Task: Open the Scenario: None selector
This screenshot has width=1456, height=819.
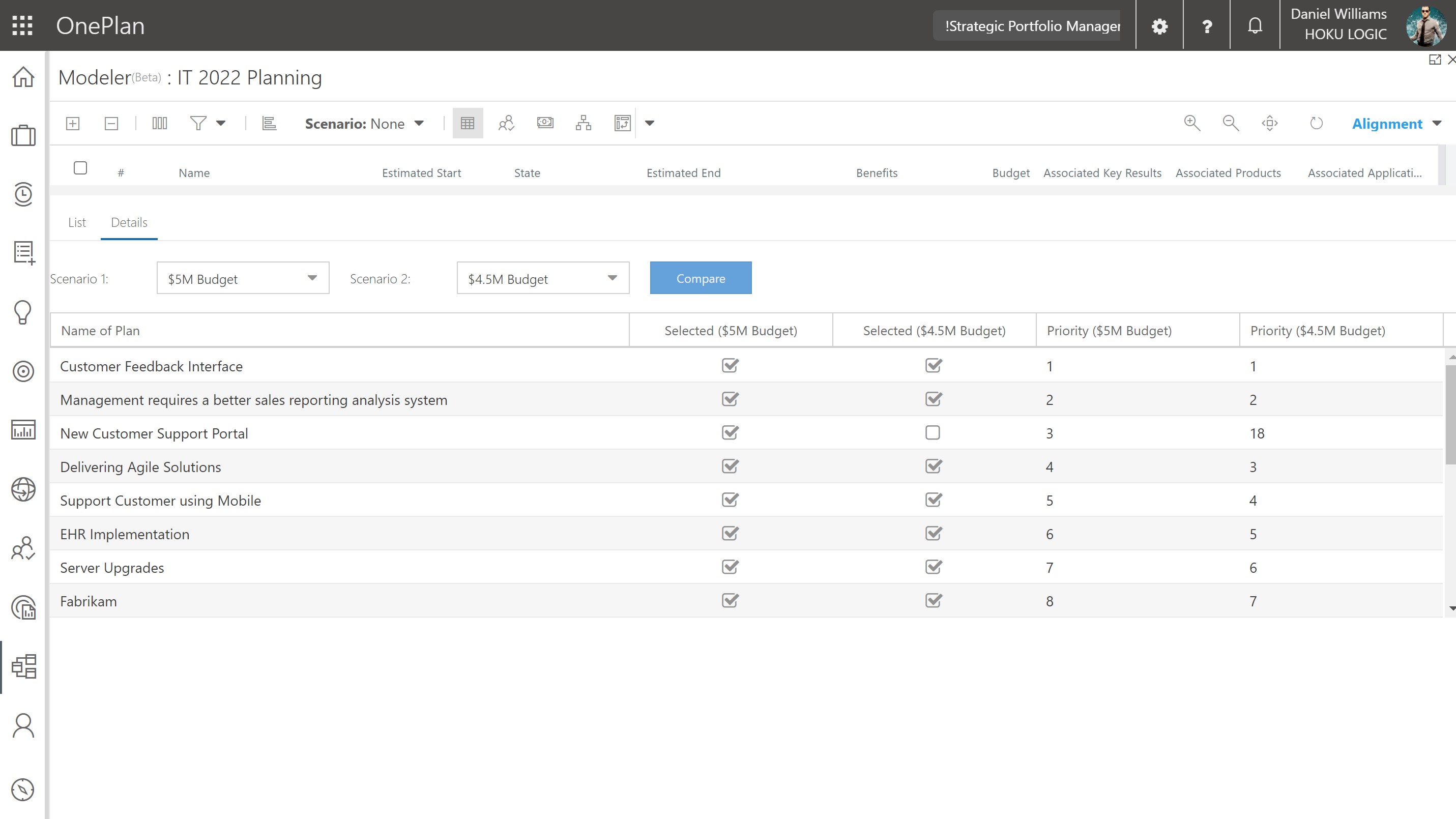Action: [x=365, y=124]
